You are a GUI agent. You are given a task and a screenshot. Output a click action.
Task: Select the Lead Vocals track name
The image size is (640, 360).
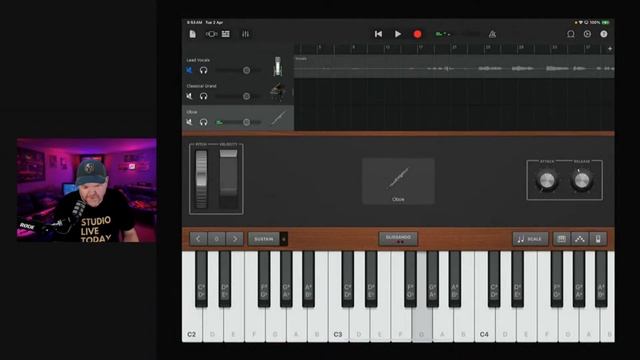tap(198, 60)
